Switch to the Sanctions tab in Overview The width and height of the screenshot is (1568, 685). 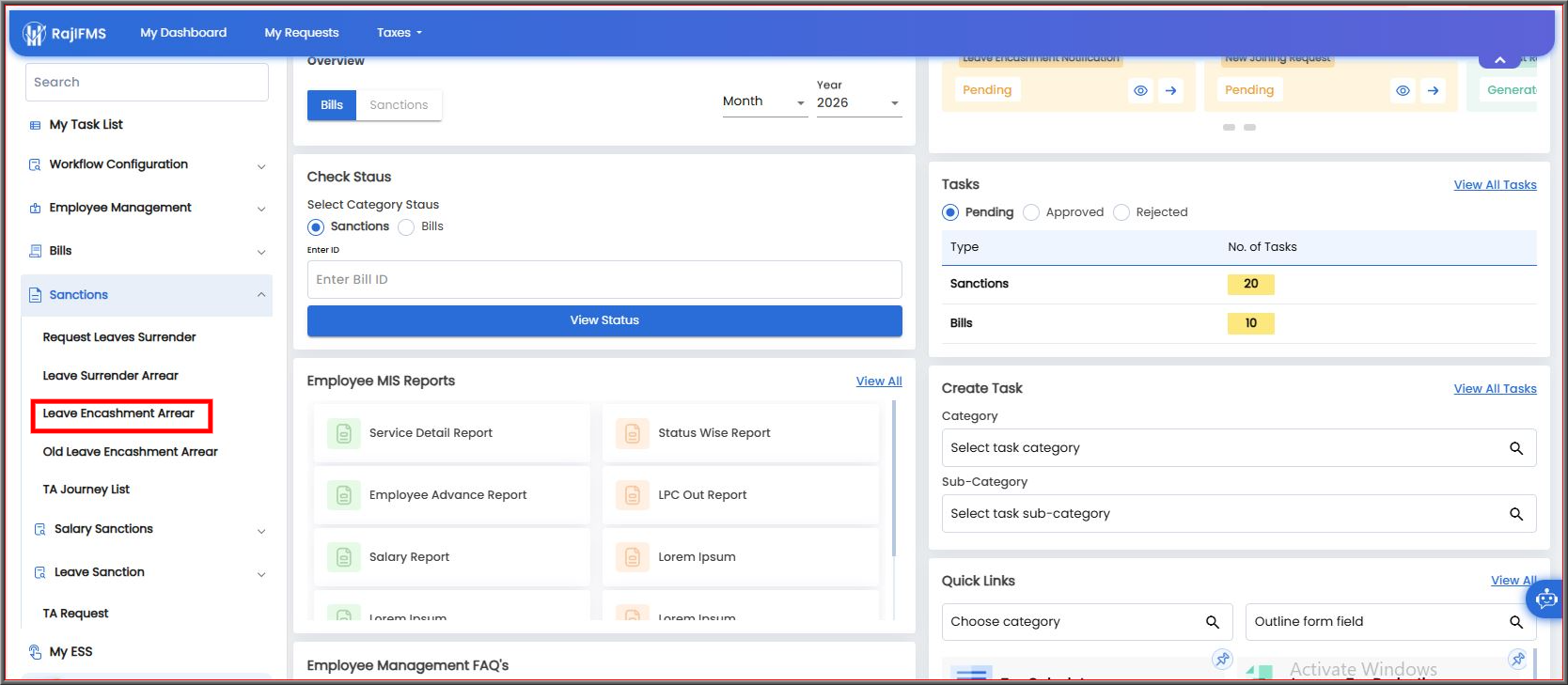click(399, 105)
